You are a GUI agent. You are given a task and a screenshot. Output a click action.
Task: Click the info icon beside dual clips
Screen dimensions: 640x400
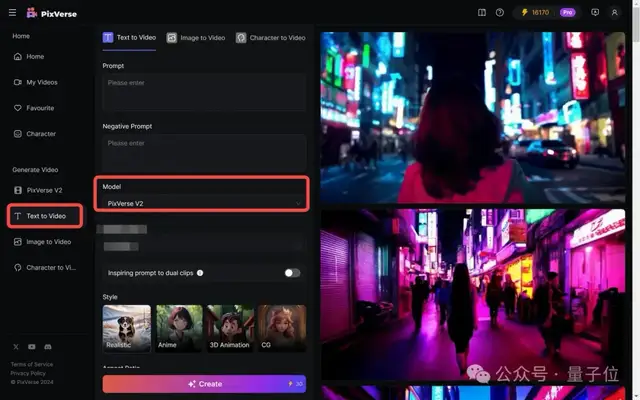(200, 273)
